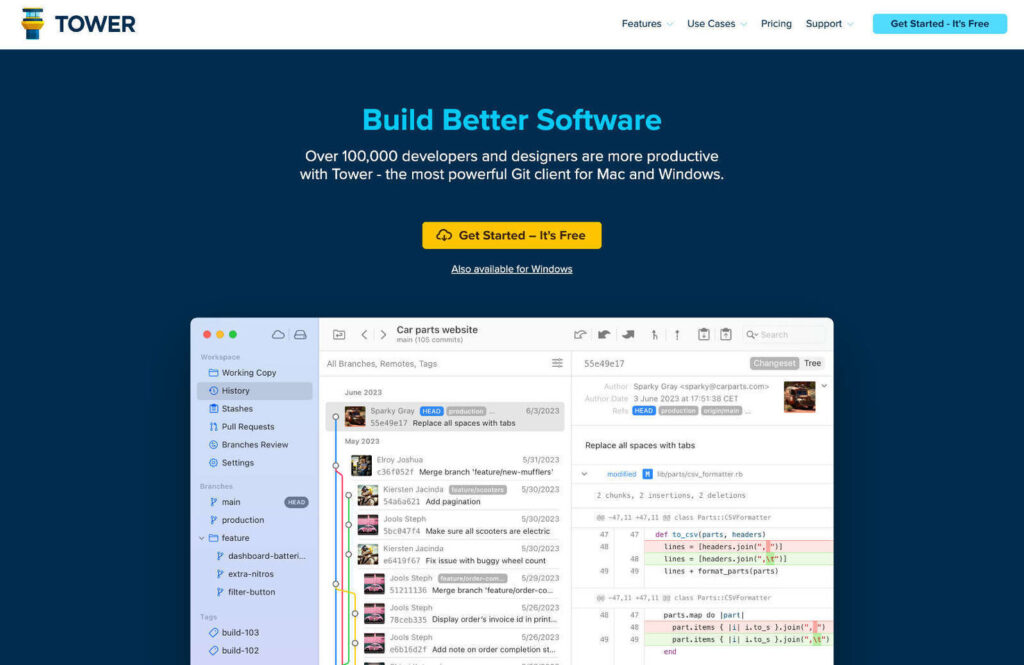Screen dimensions: 1024x665
Task: Click the cloud download icon on yellow button
Action: (x=444, y=235)
